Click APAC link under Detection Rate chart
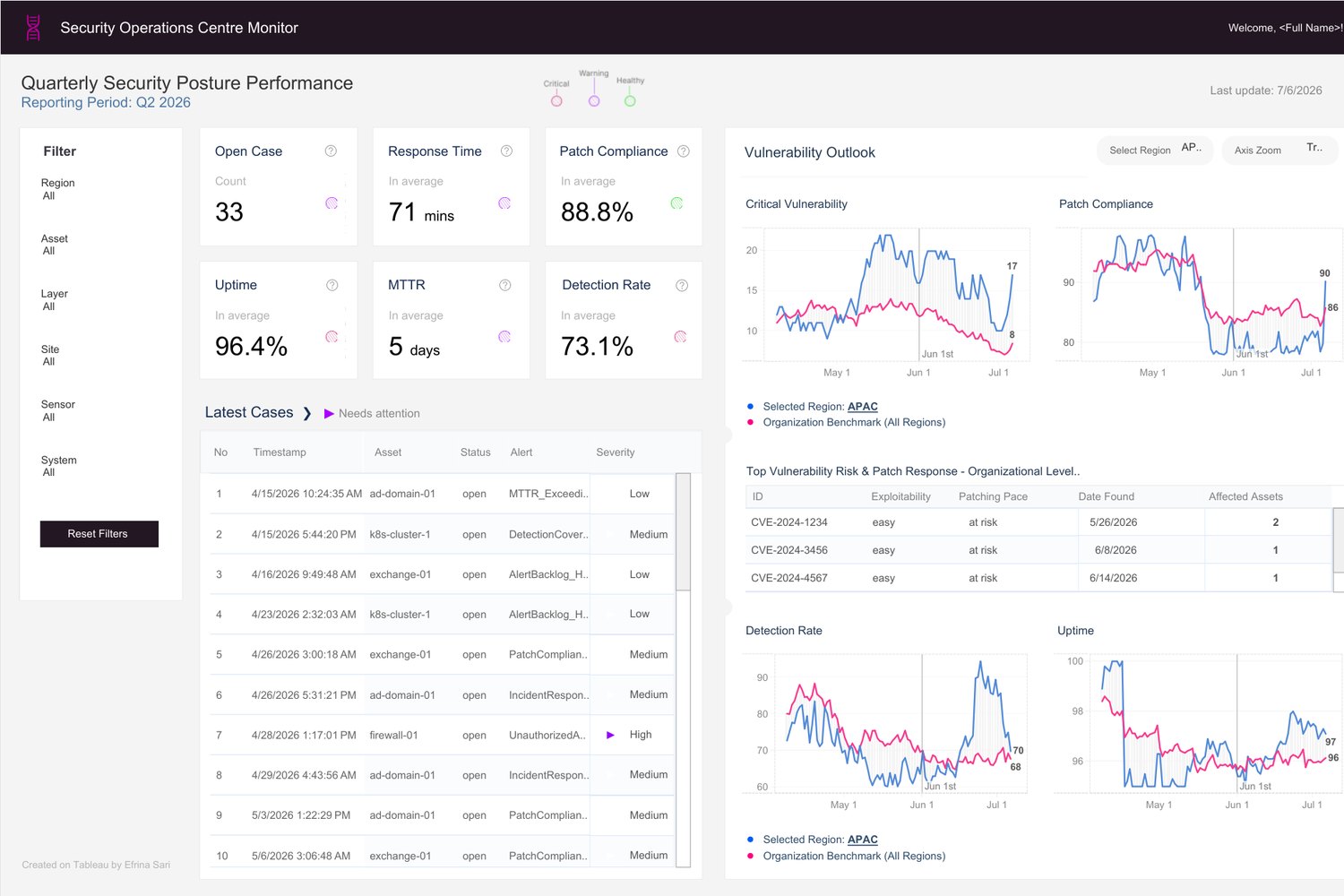The height and width of the screenshot is (896, 1344). pyautogui.click(x=863, y=840)
